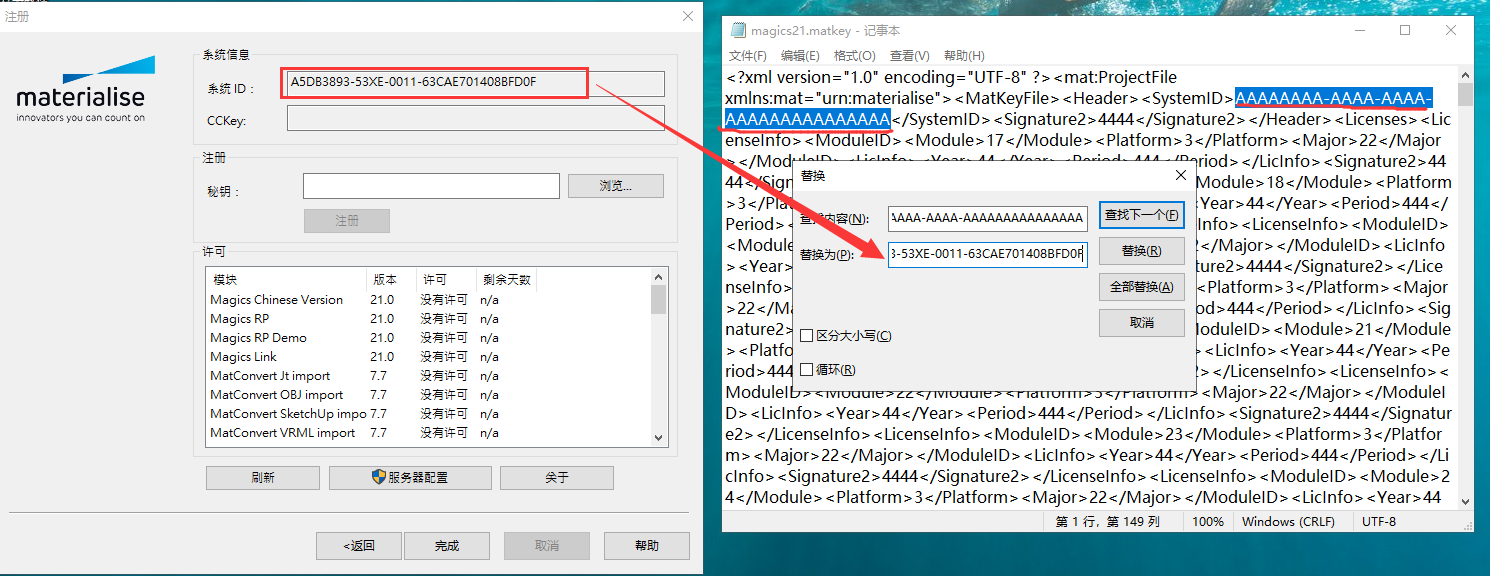The image size is (1490, 576).
Task: Click the Materialise logo in the registration dialog
Action: coord(86,90)
